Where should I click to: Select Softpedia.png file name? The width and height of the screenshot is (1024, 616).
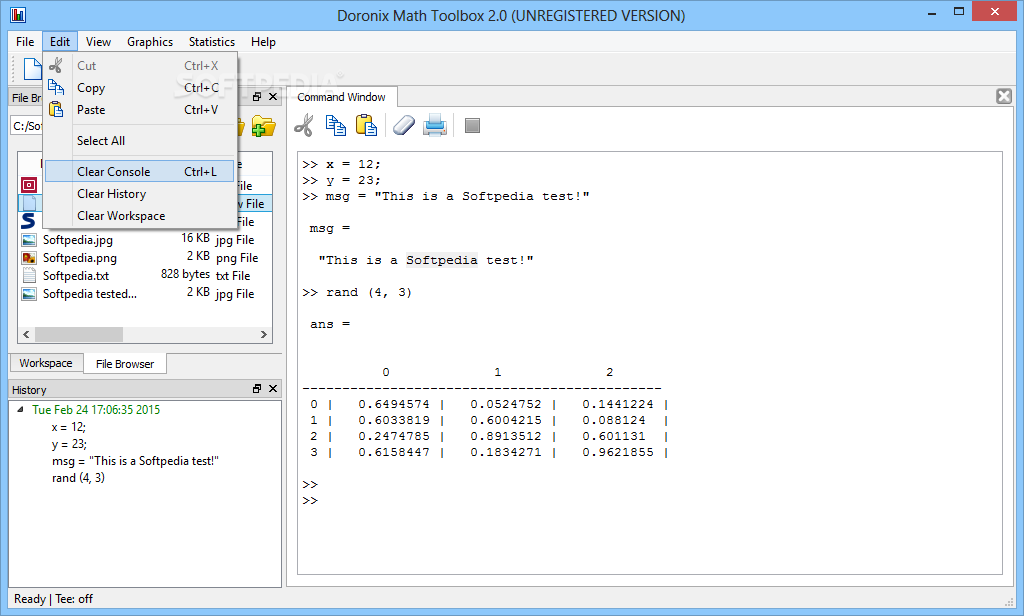(x=80, y=258)
